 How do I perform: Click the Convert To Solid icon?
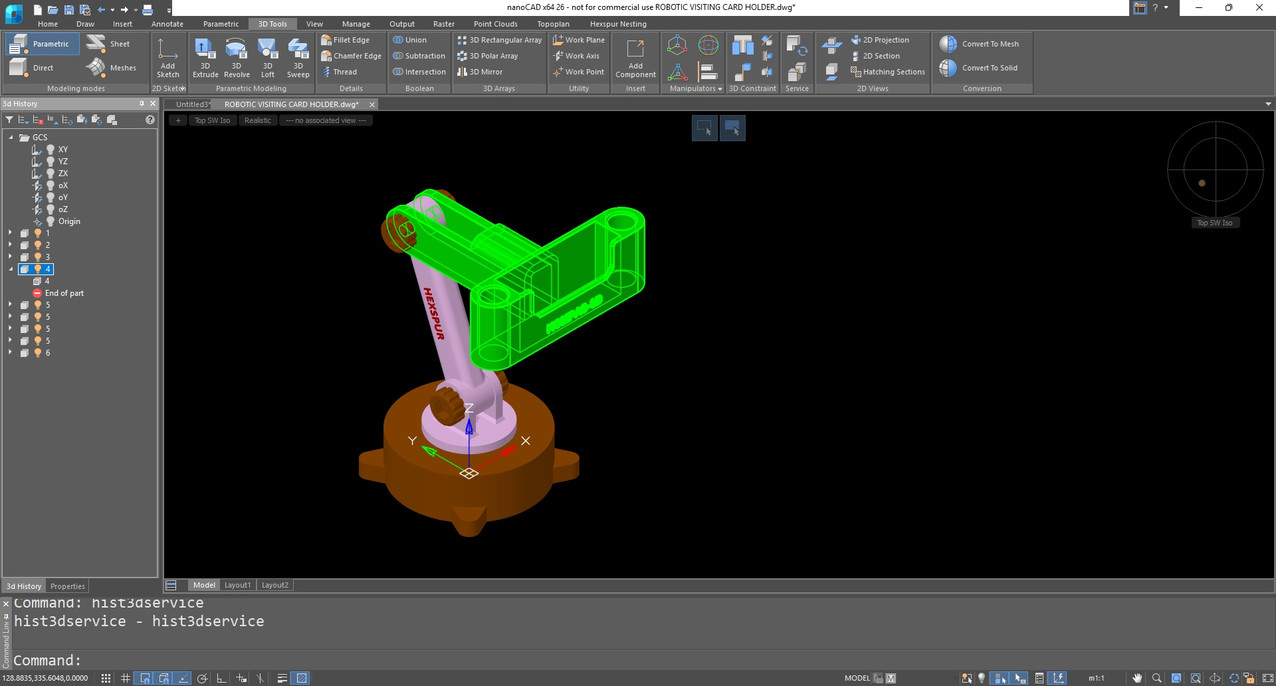(948, 68)
